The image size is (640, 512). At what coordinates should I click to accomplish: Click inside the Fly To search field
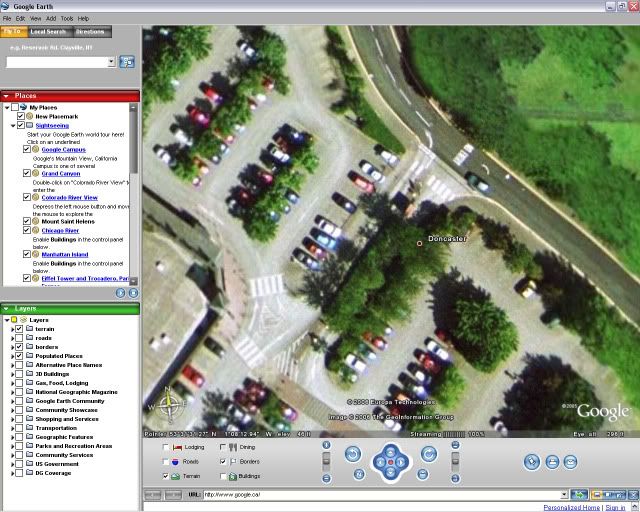(57, 62)
